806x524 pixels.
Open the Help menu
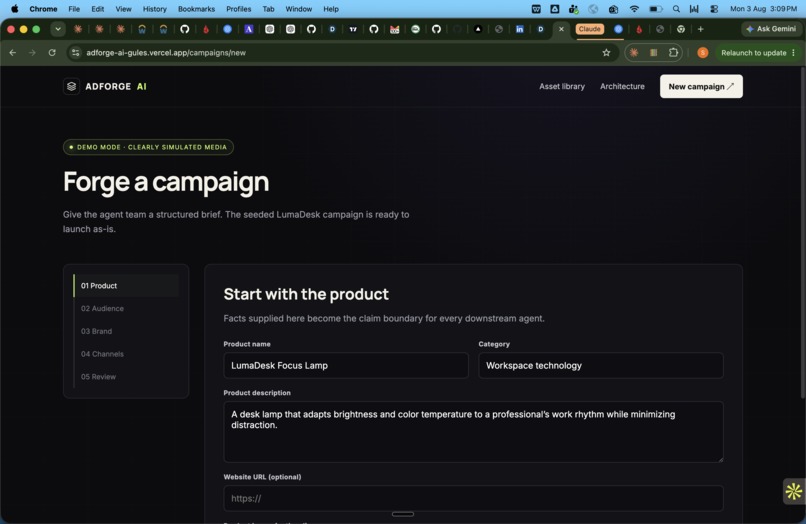coord(331,9)
